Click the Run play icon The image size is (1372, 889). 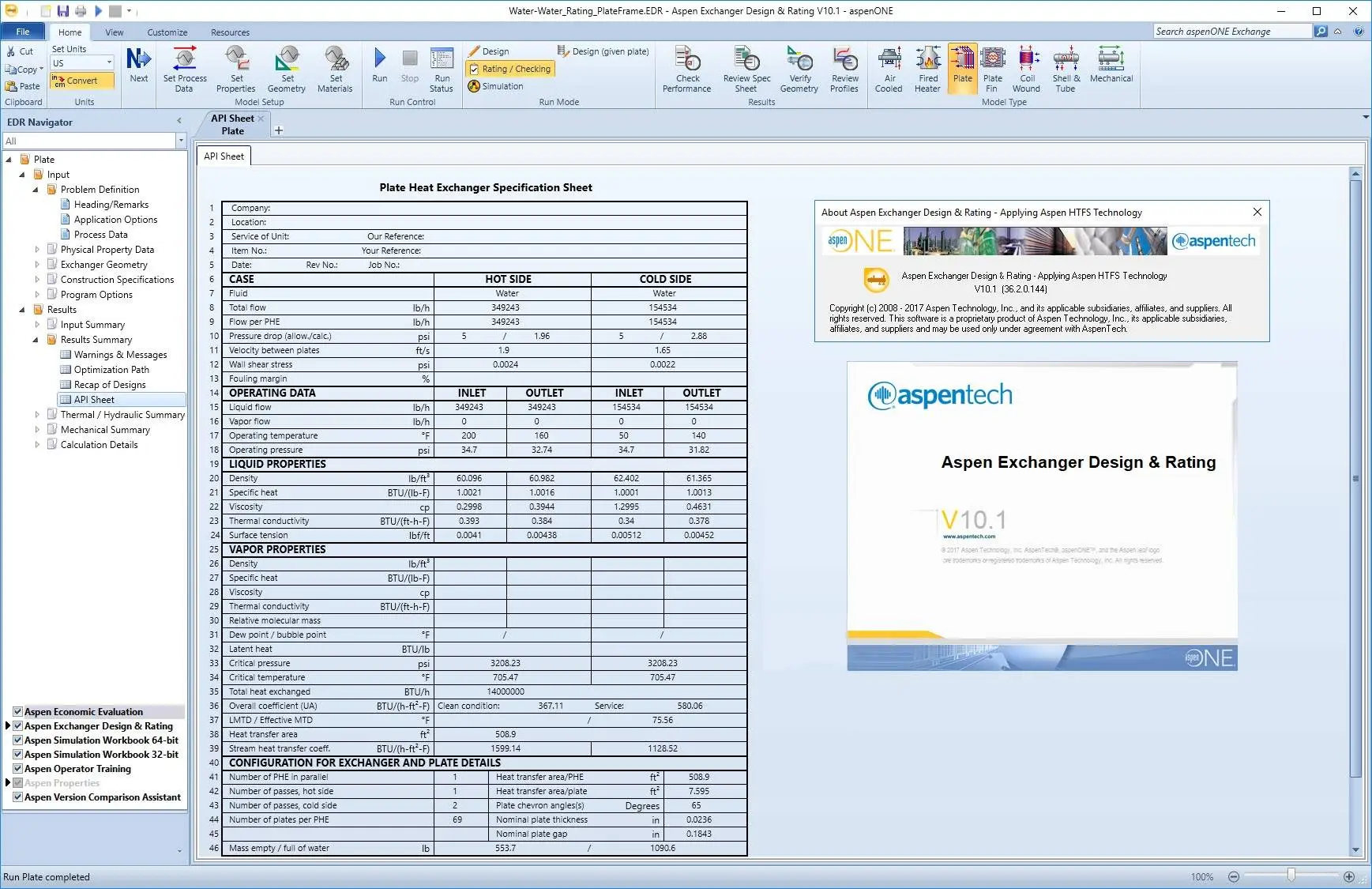pos(379,65)
